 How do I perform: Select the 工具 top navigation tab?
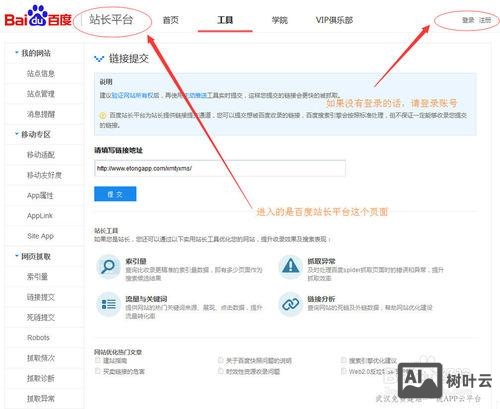click(x=225, y=20)
